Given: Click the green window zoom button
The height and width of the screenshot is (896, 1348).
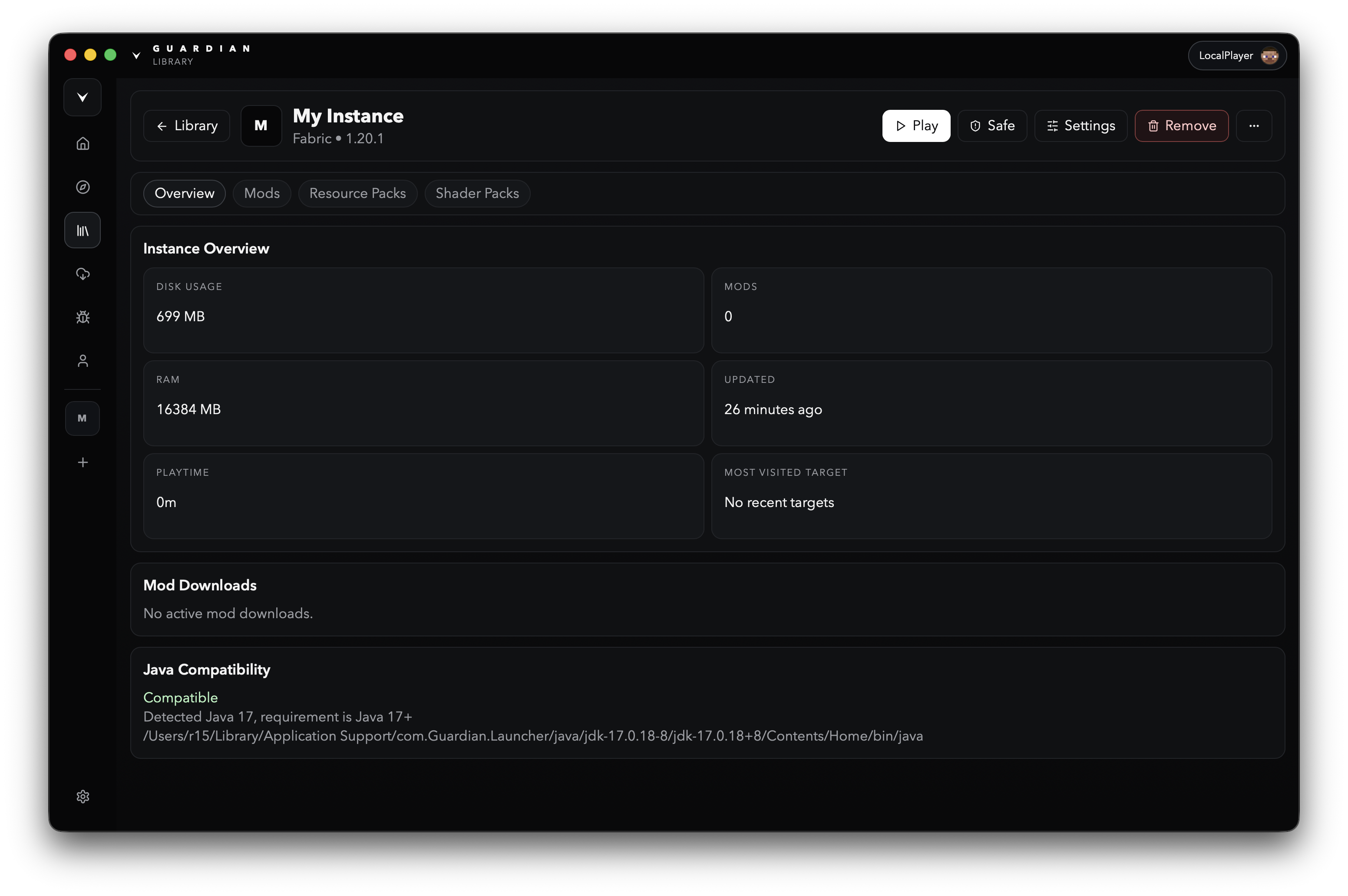Looking at the screenshot, I should pyautogui.click(x=110, y=55).
